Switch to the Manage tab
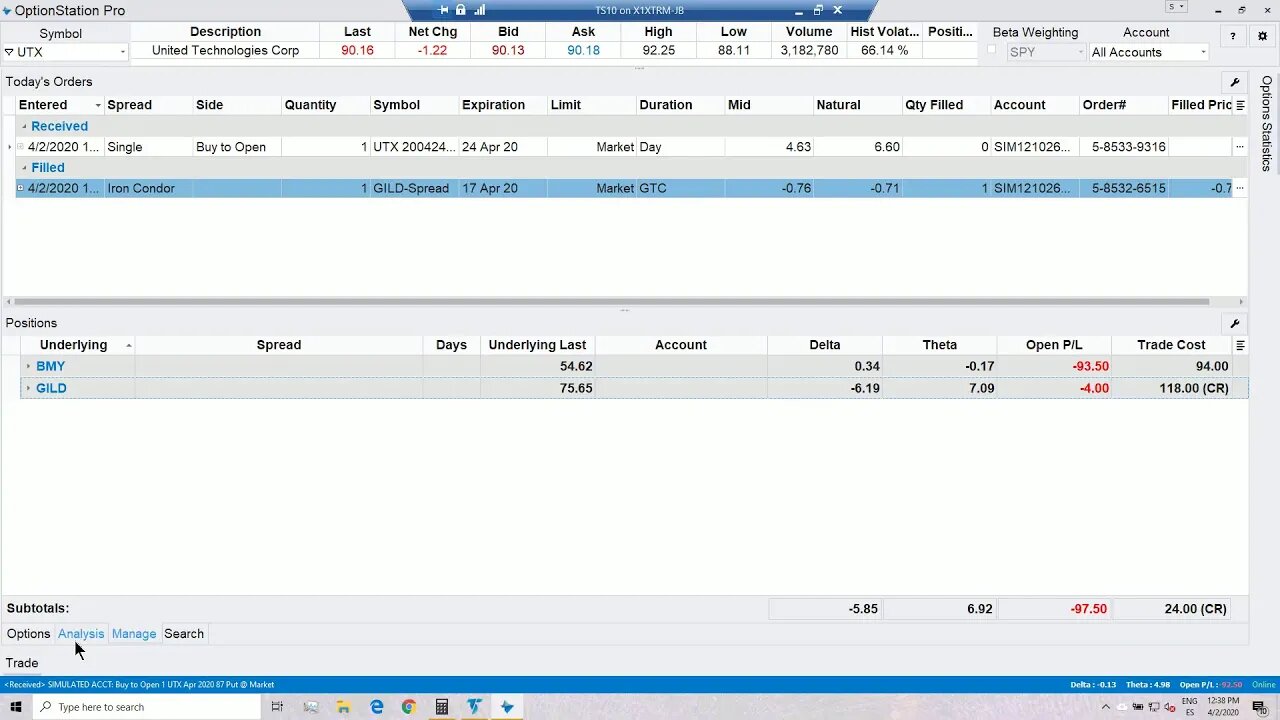1280x720 pixels. tap(134, 634)
